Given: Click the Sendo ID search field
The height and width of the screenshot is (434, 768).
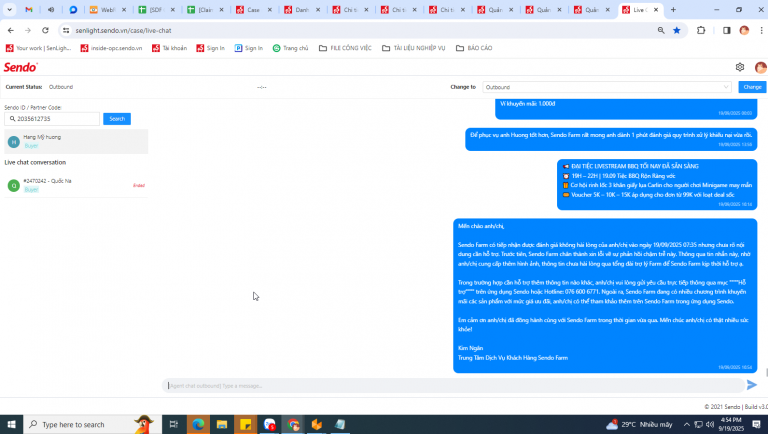Looking at the screenshot, I should (52, 119).
